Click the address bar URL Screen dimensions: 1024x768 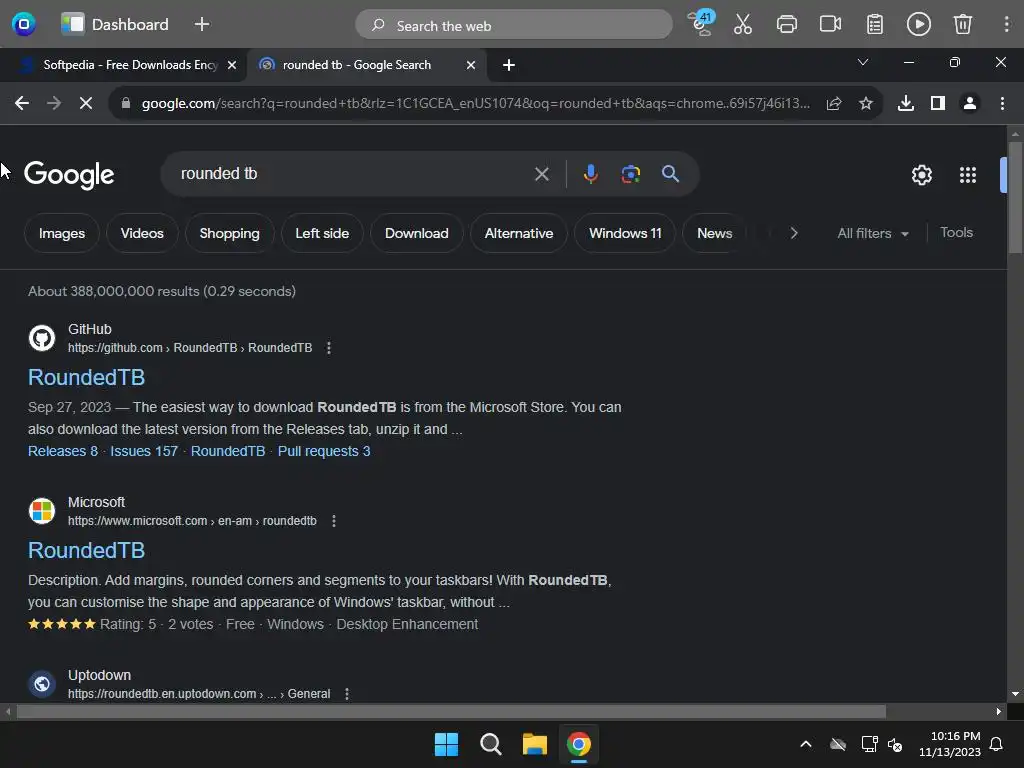(475, 103)
